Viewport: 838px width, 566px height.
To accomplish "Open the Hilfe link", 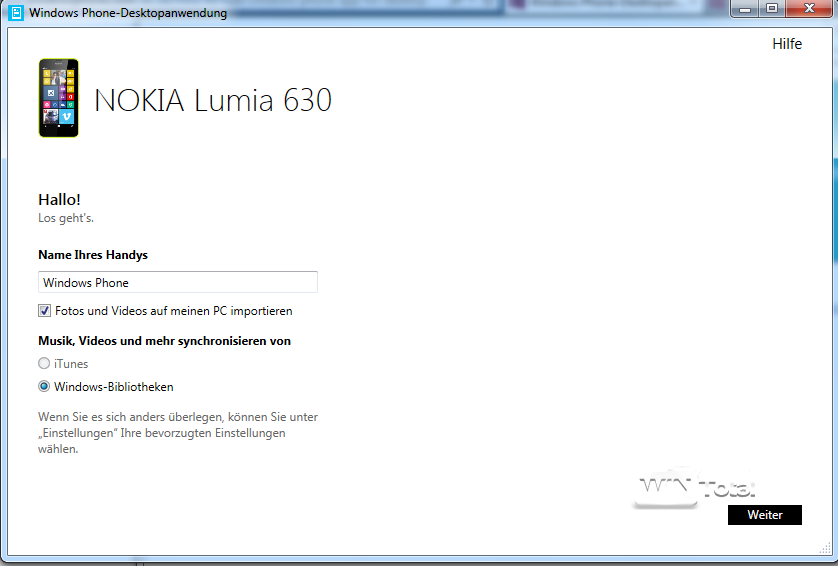I will 787,44.
